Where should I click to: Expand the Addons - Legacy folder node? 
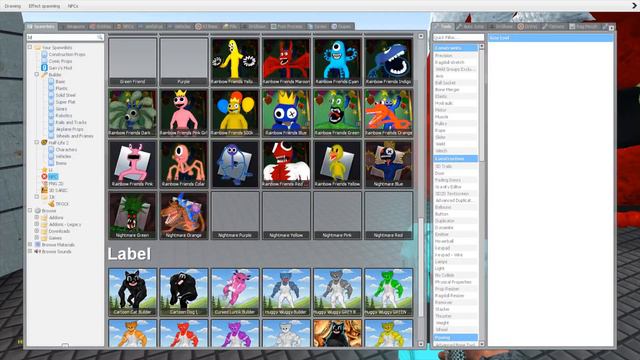pyautogui.click(x=37, y=224)
